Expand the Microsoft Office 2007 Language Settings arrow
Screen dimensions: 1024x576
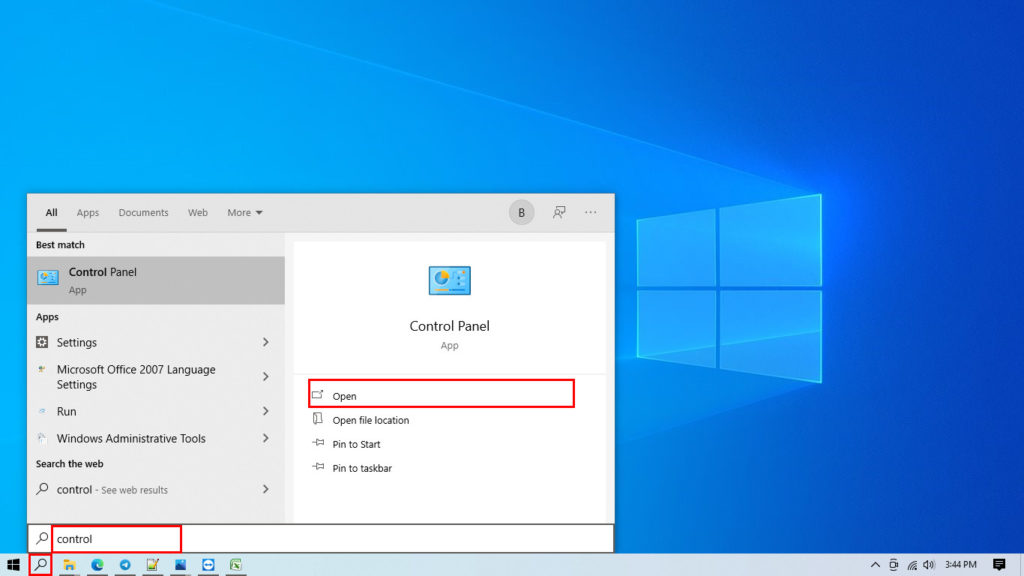[266, 377]
